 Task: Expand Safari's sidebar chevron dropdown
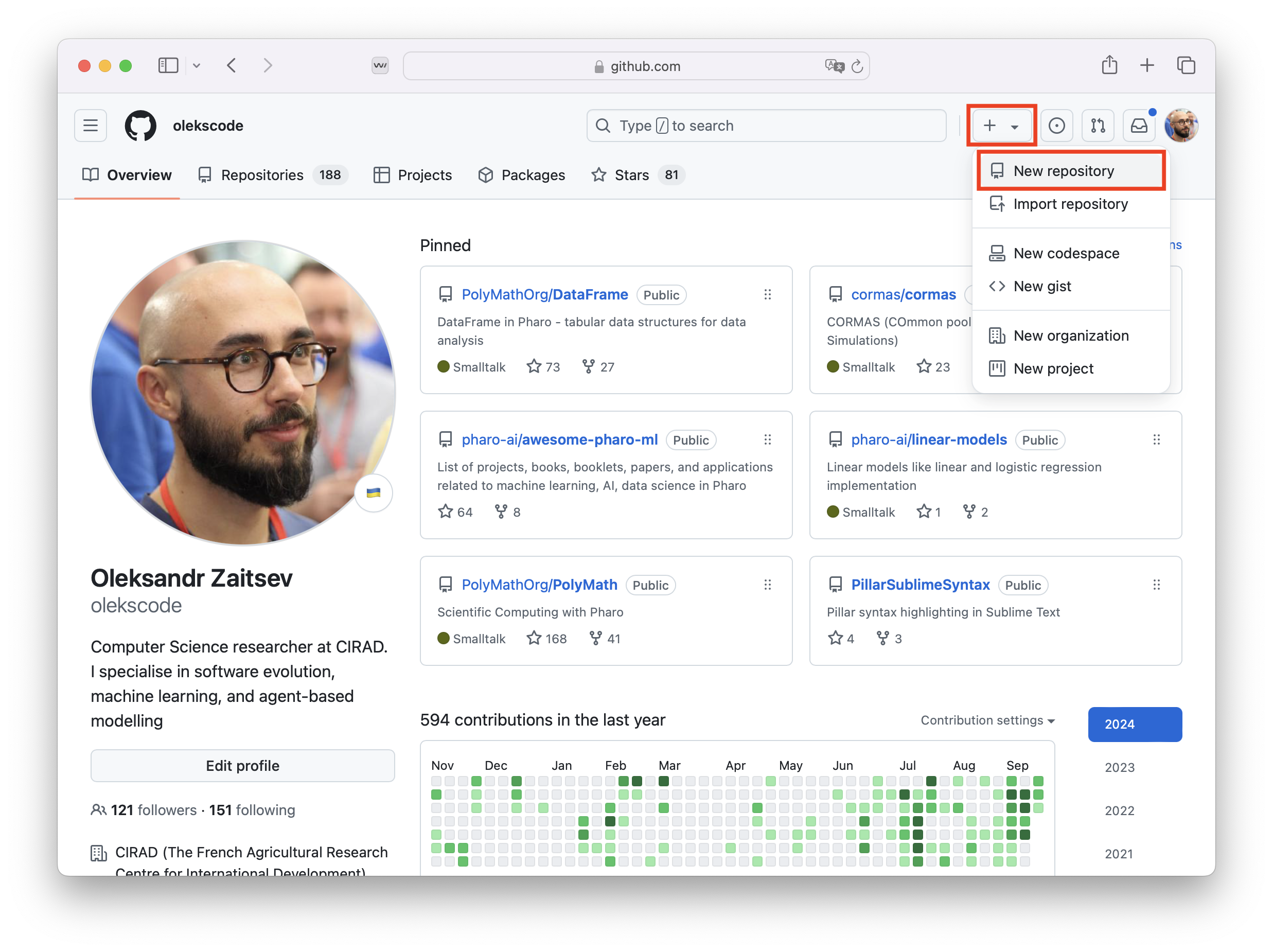tap(197, 66)
